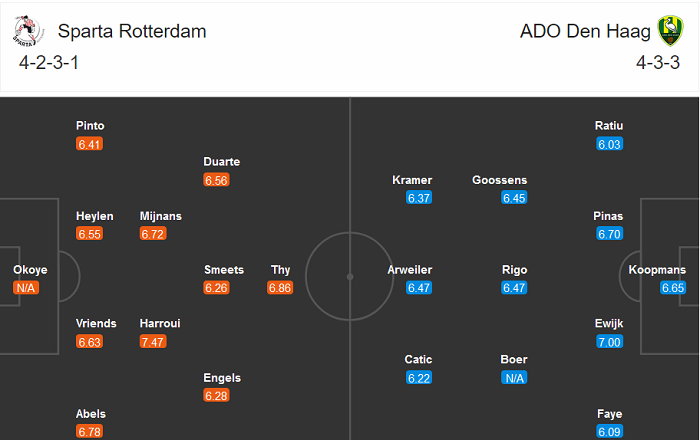Open the ADO Den Haag team name link
700x440 pixels.
click(x=585, y=31)
